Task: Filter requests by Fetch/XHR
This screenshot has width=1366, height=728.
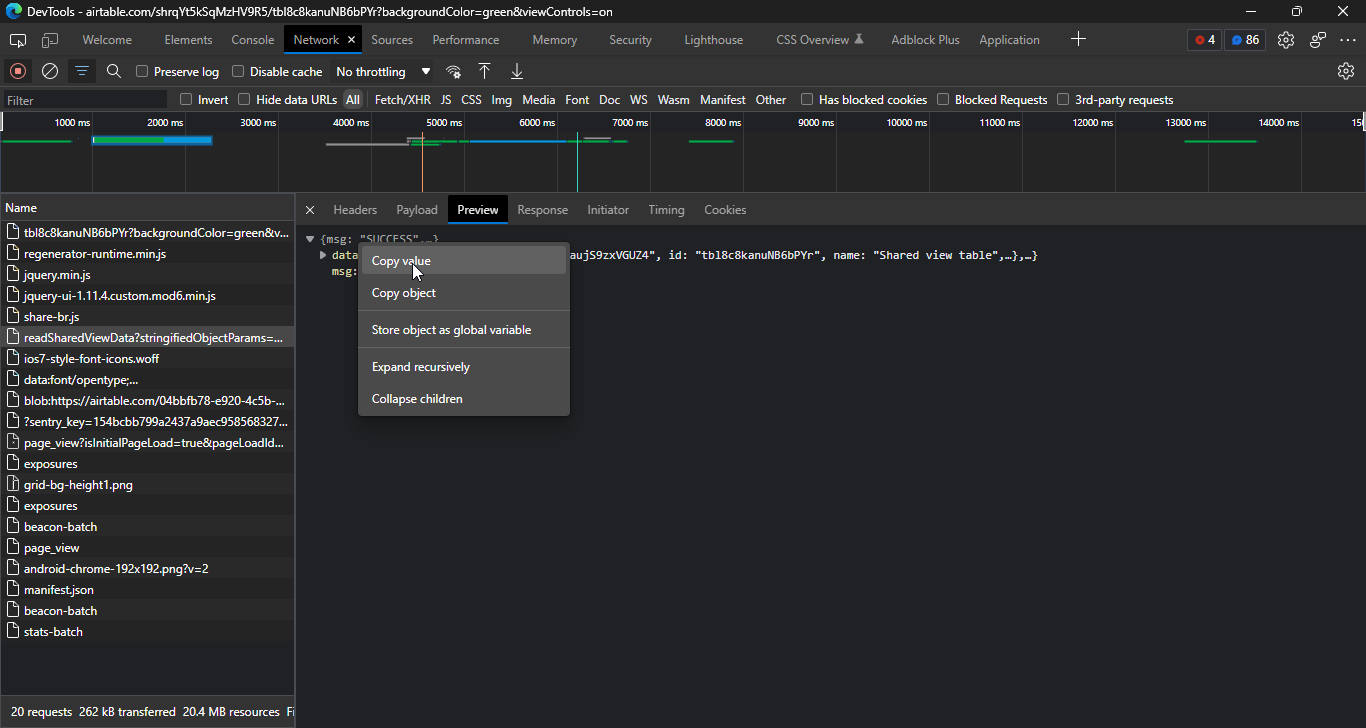Action: click(x=403, y=99)
